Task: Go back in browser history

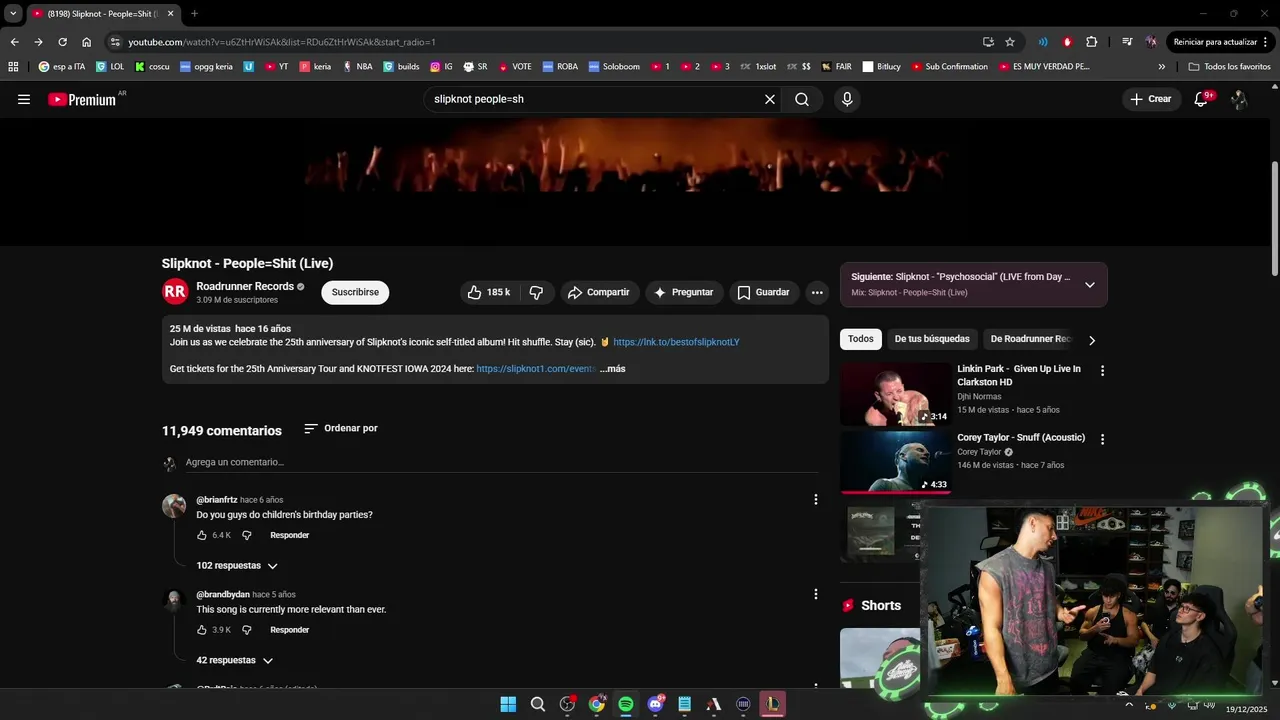Action: 14,42
